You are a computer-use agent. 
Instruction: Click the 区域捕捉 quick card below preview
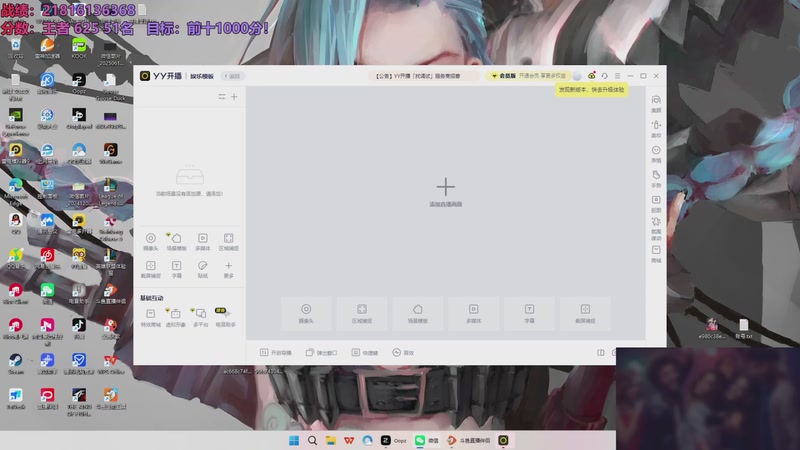(362, 313)
